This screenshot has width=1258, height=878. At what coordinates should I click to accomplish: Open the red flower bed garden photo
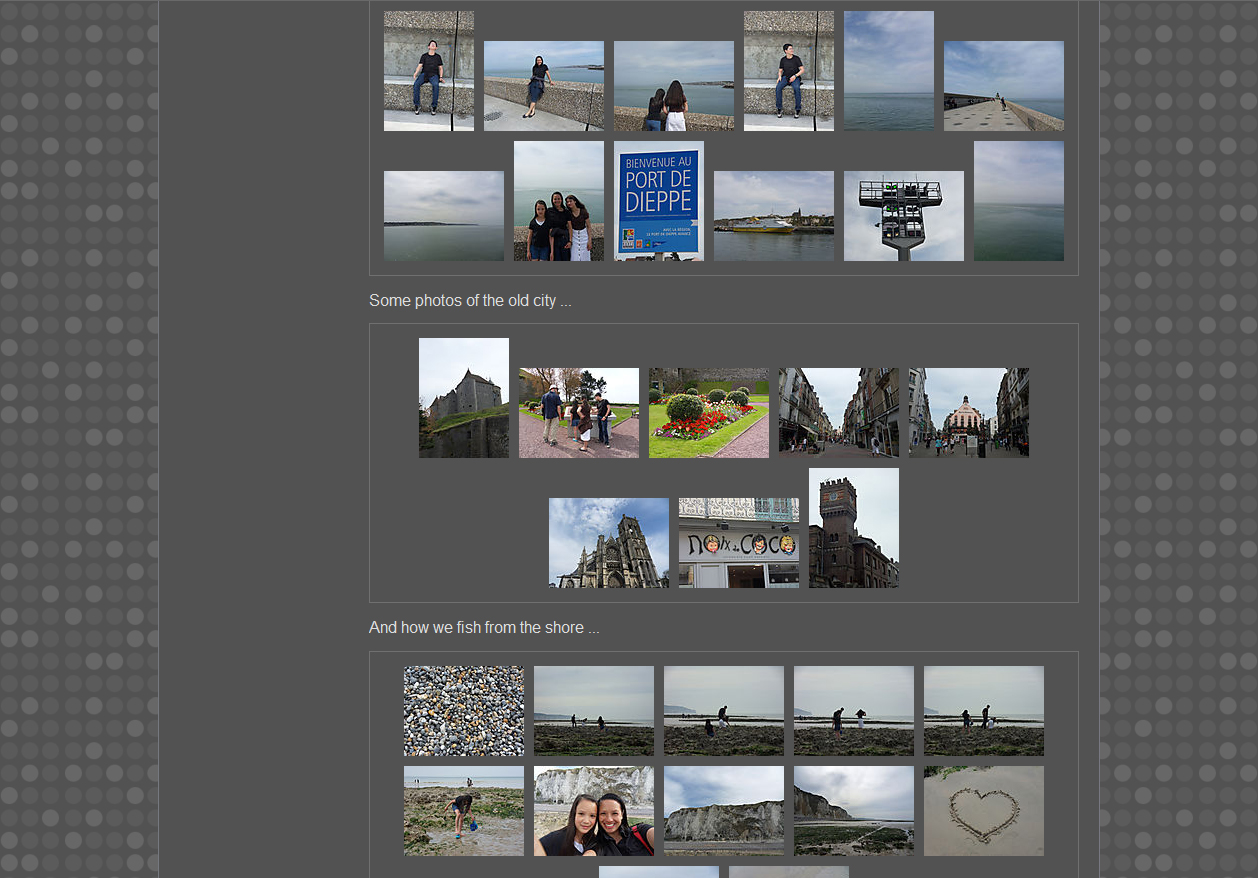(x=708, y=413)
